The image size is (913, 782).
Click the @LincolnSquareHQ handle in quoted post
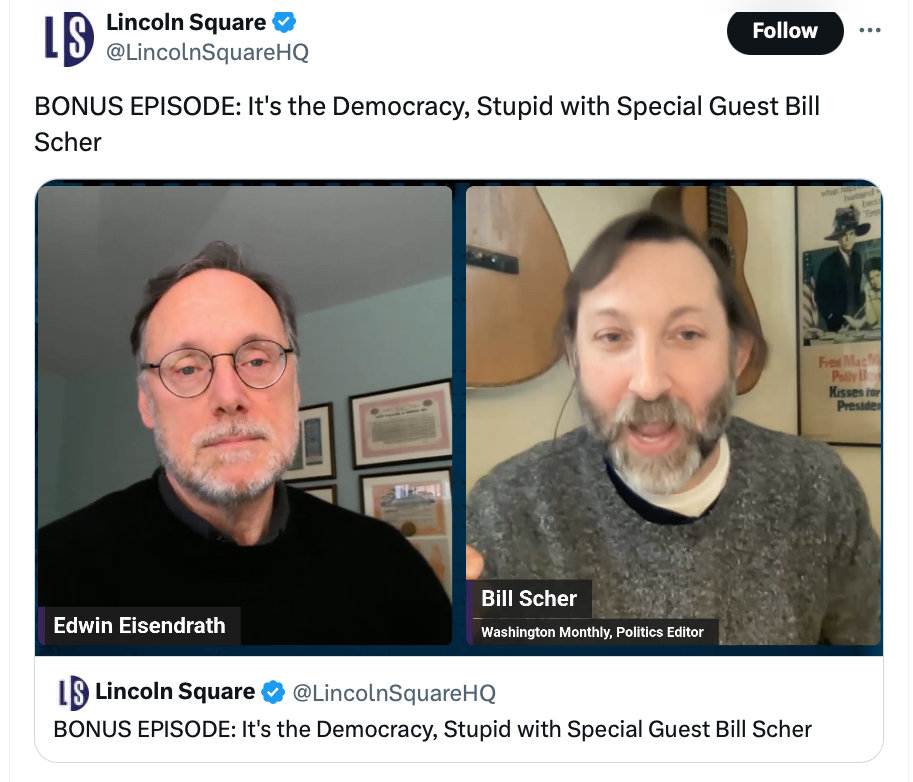(393, 693)
